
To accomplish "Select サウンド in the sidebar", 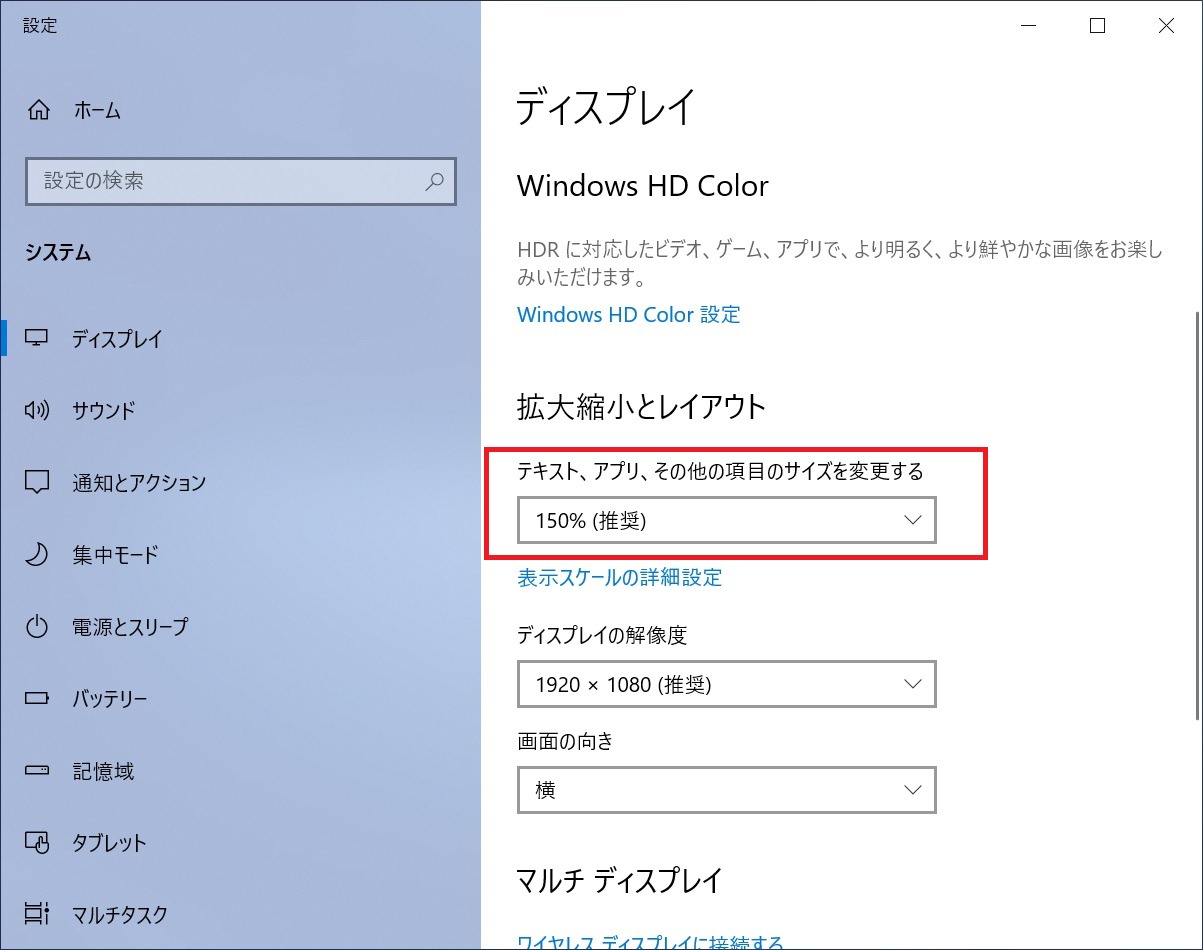I will pyautogui.click(x=241, y=410).
